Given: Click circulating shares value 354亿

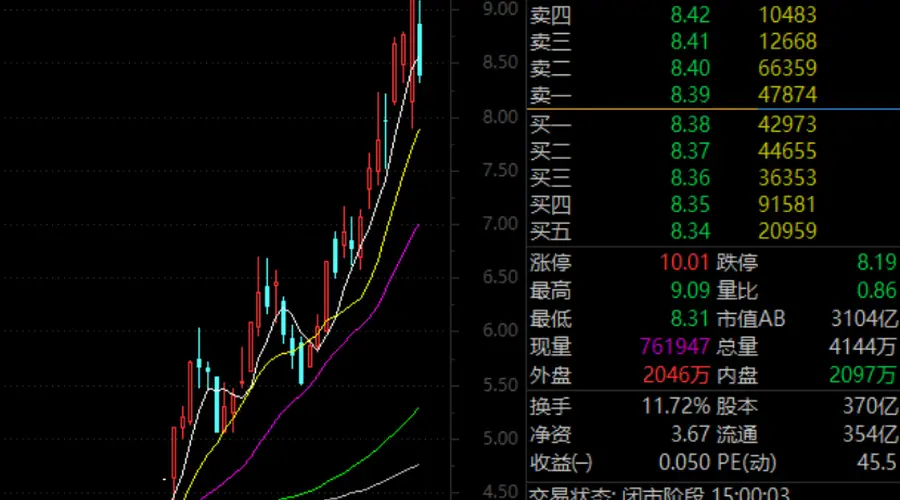Looking at the screenshot, I should pos(870,435).
